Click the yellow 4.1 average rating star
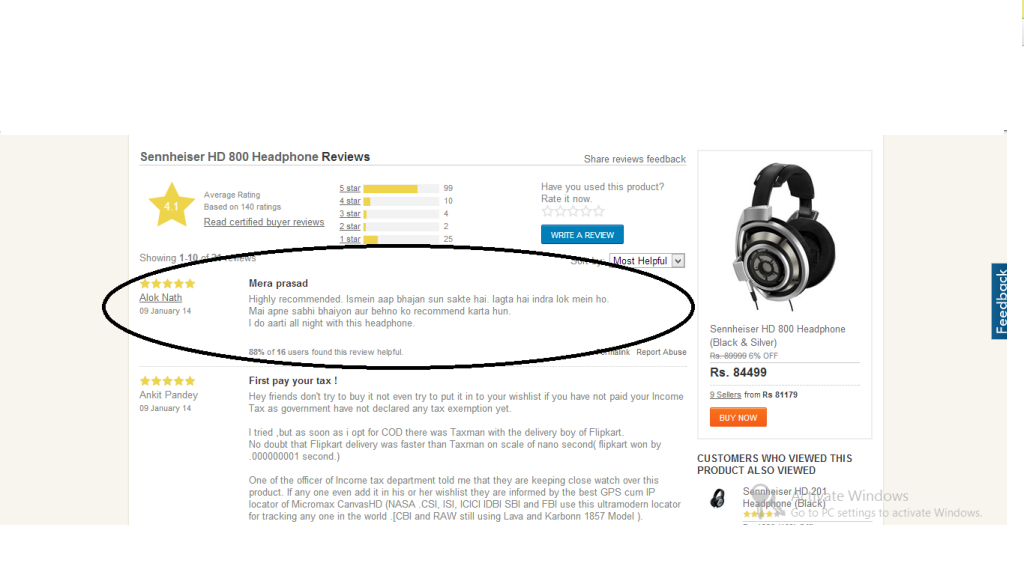This screenshot has height=566, width=1024. [171, 205]
